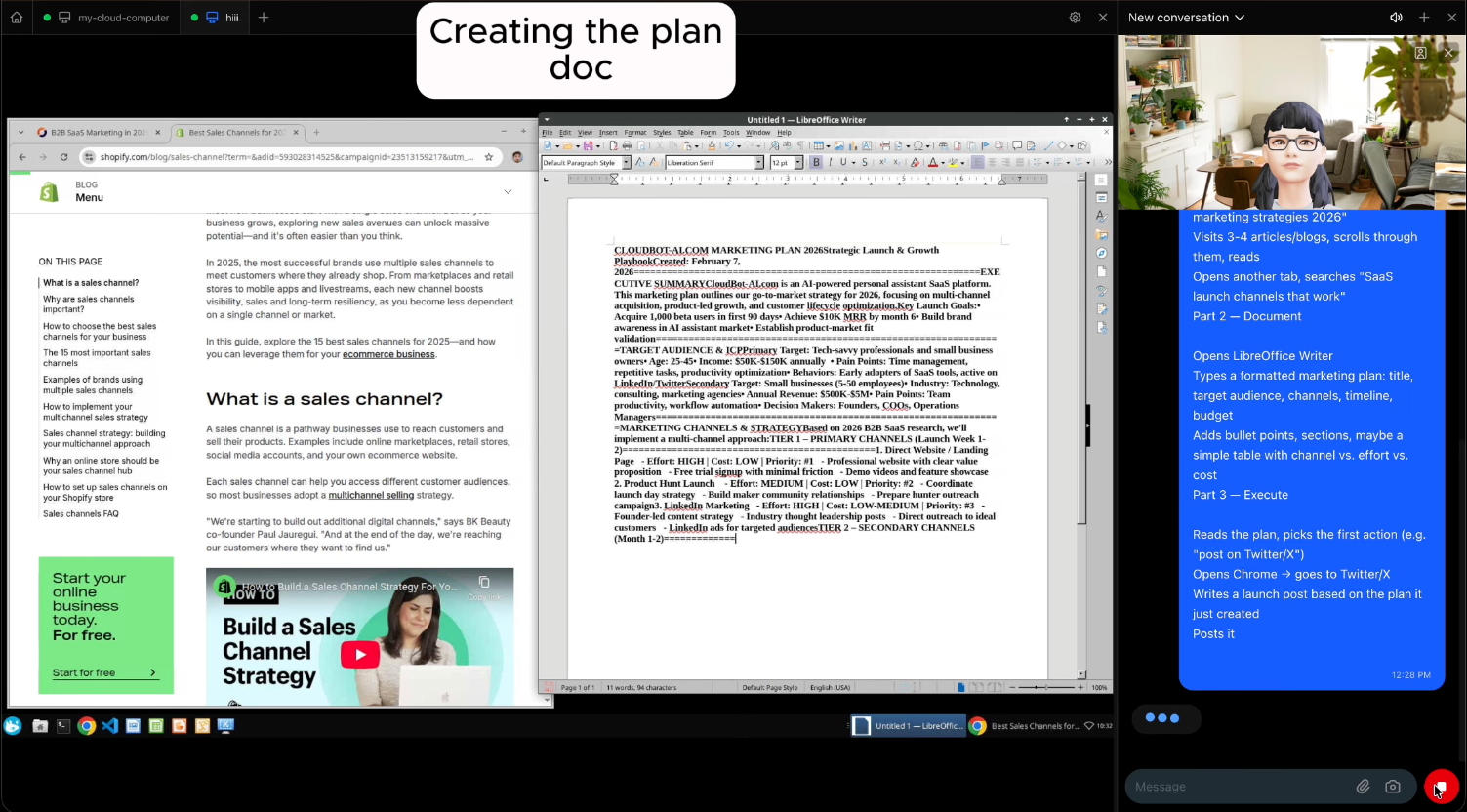The image size is (1467, 812).
Task: Click the attach file paperclip icon
Action: pos(1363,787)
